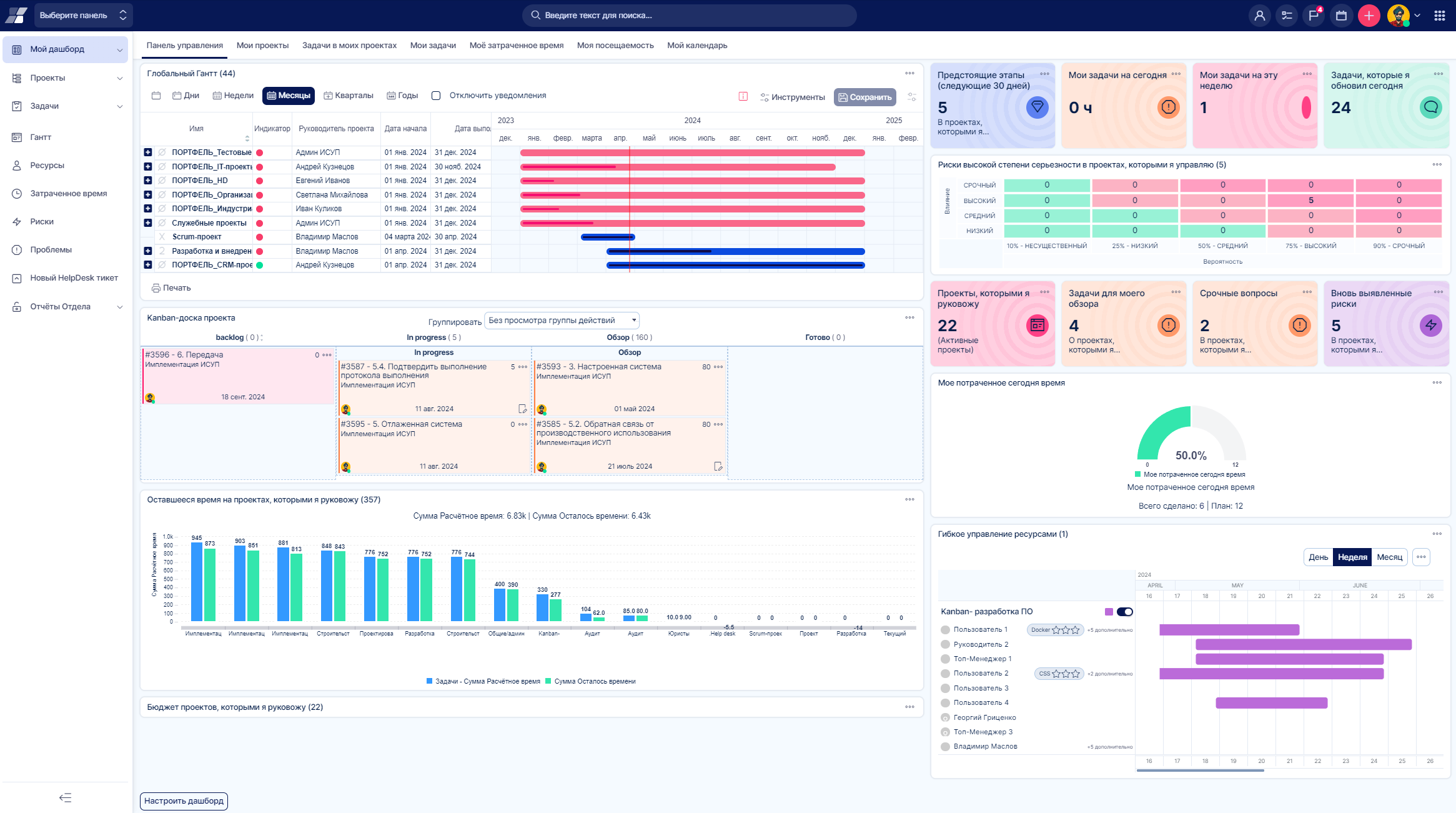Click calendar icon in Проекты, которыми я руковожу card
The height and width of the screenshot is (813, 1456).
tap(1037, 325)
